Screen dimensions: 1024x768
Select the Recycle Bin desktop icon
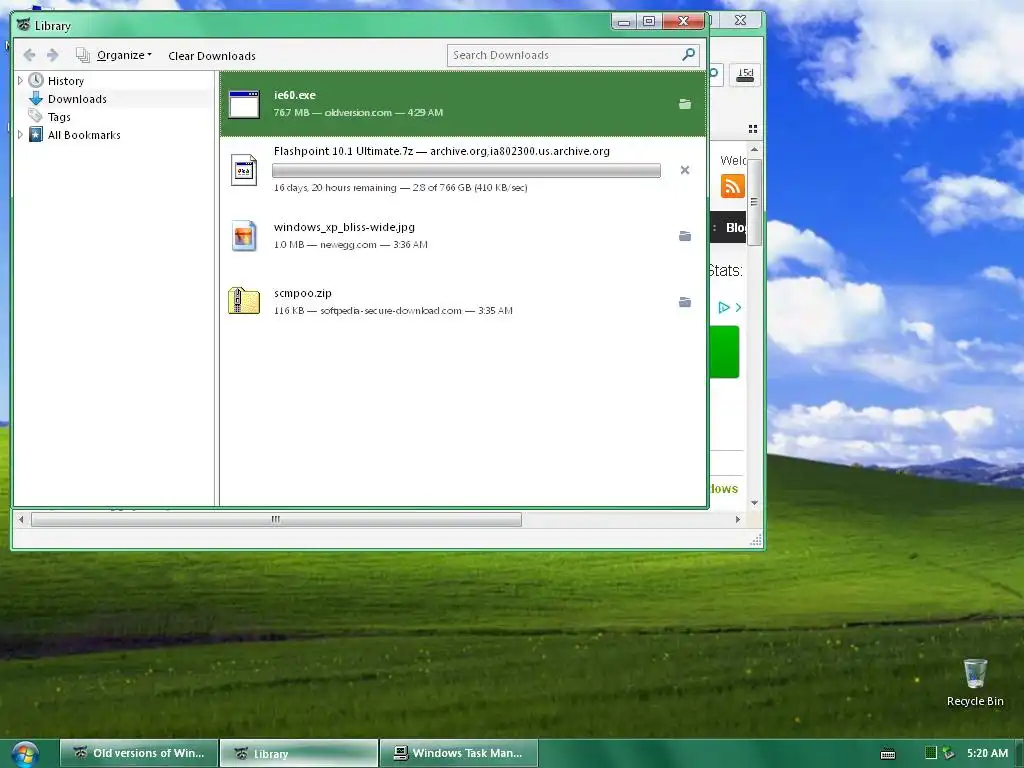[x=975, y=682]
